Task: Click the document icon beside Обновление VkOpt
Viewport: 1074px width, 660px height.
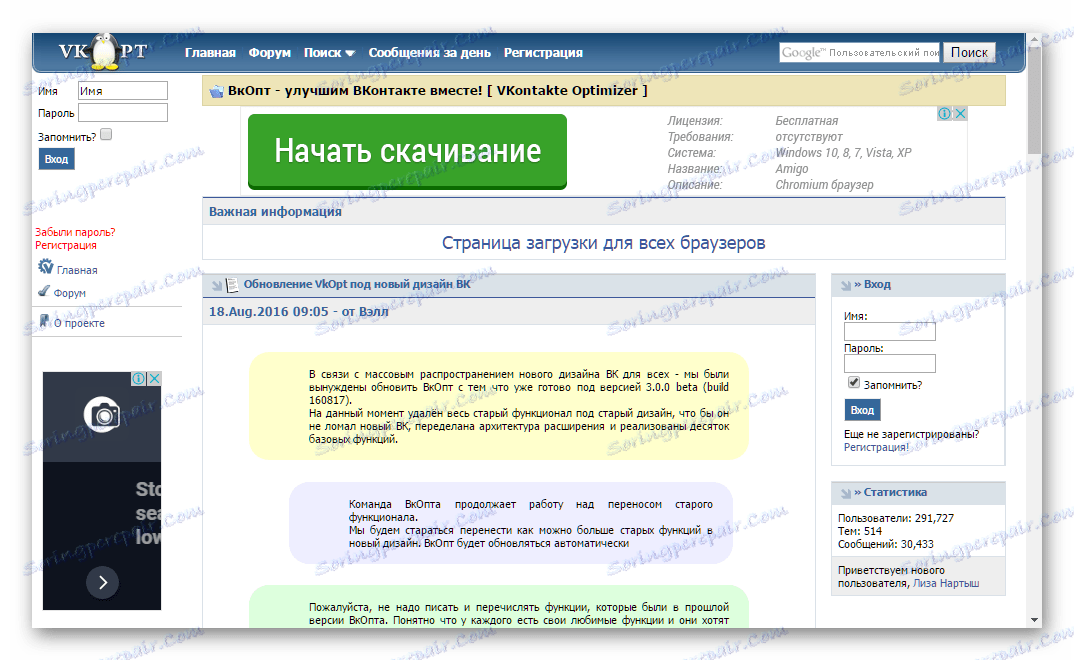Action: tap(232, 285)
